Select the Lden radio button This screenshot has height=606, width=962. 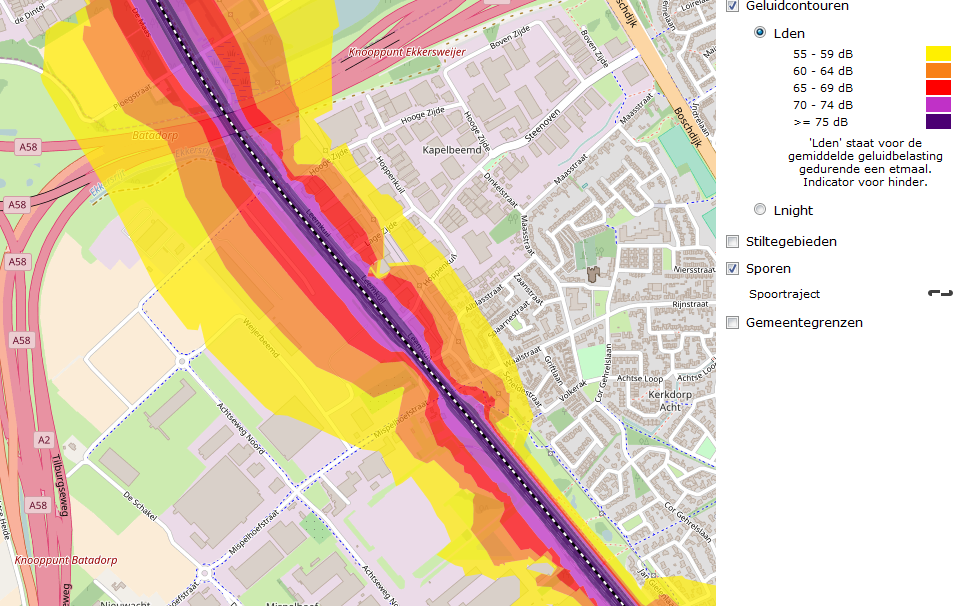[x=760, y=32]
